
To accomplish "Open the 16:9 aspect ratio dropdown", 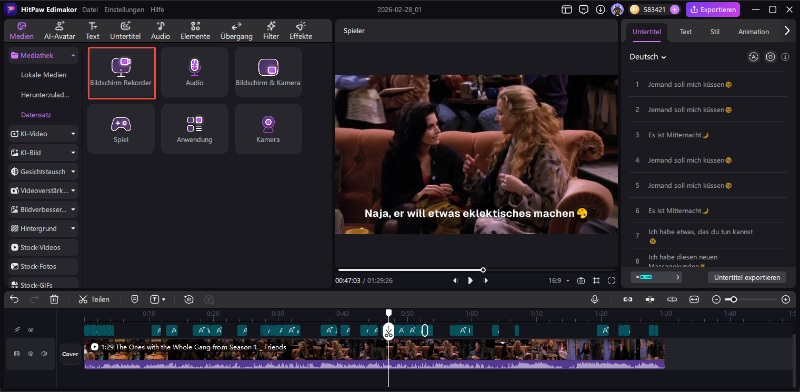I will click(x=559, y=281).
